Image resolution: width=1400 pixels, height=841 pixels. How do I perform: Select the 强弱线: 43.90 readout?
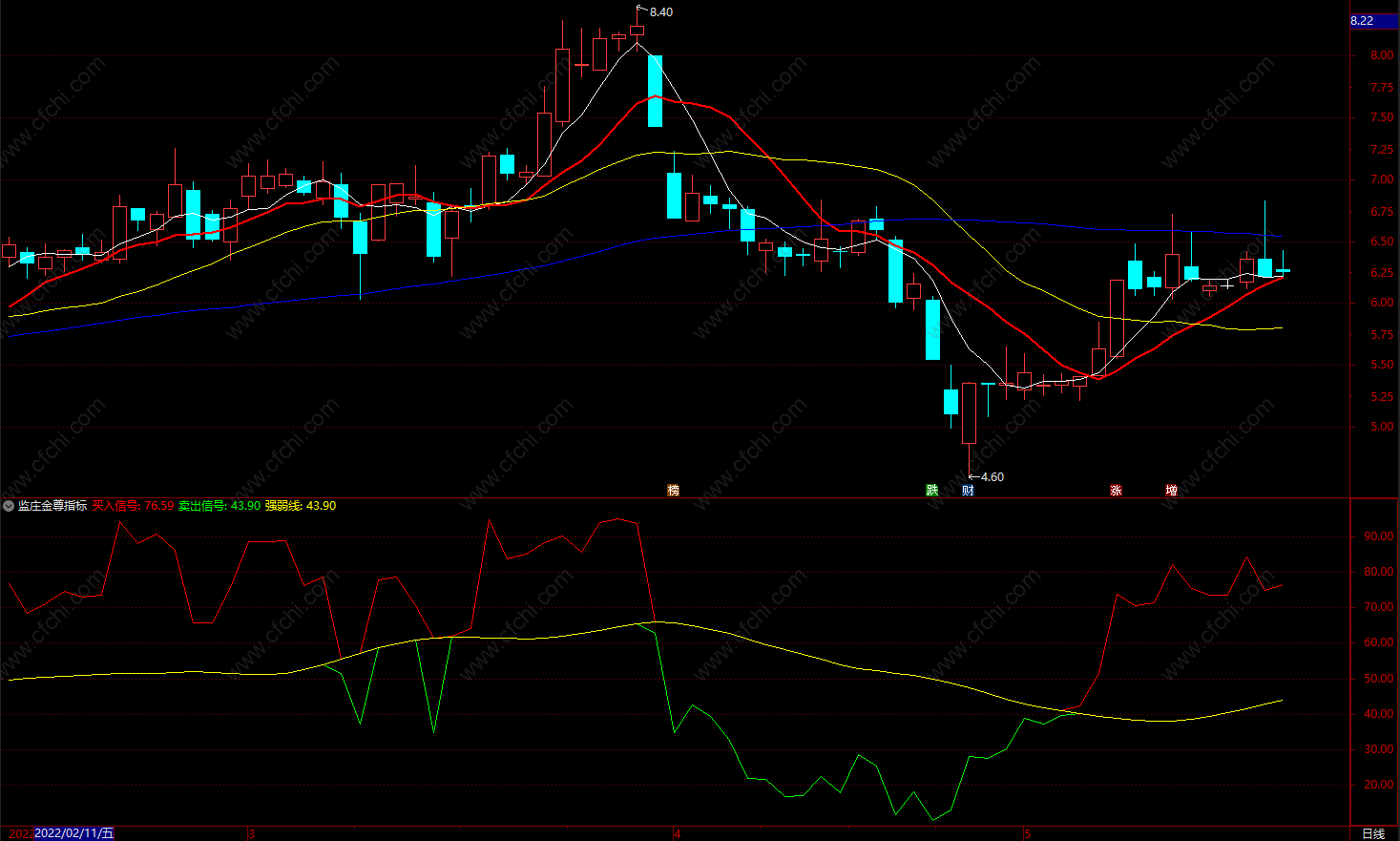[301, 506]
